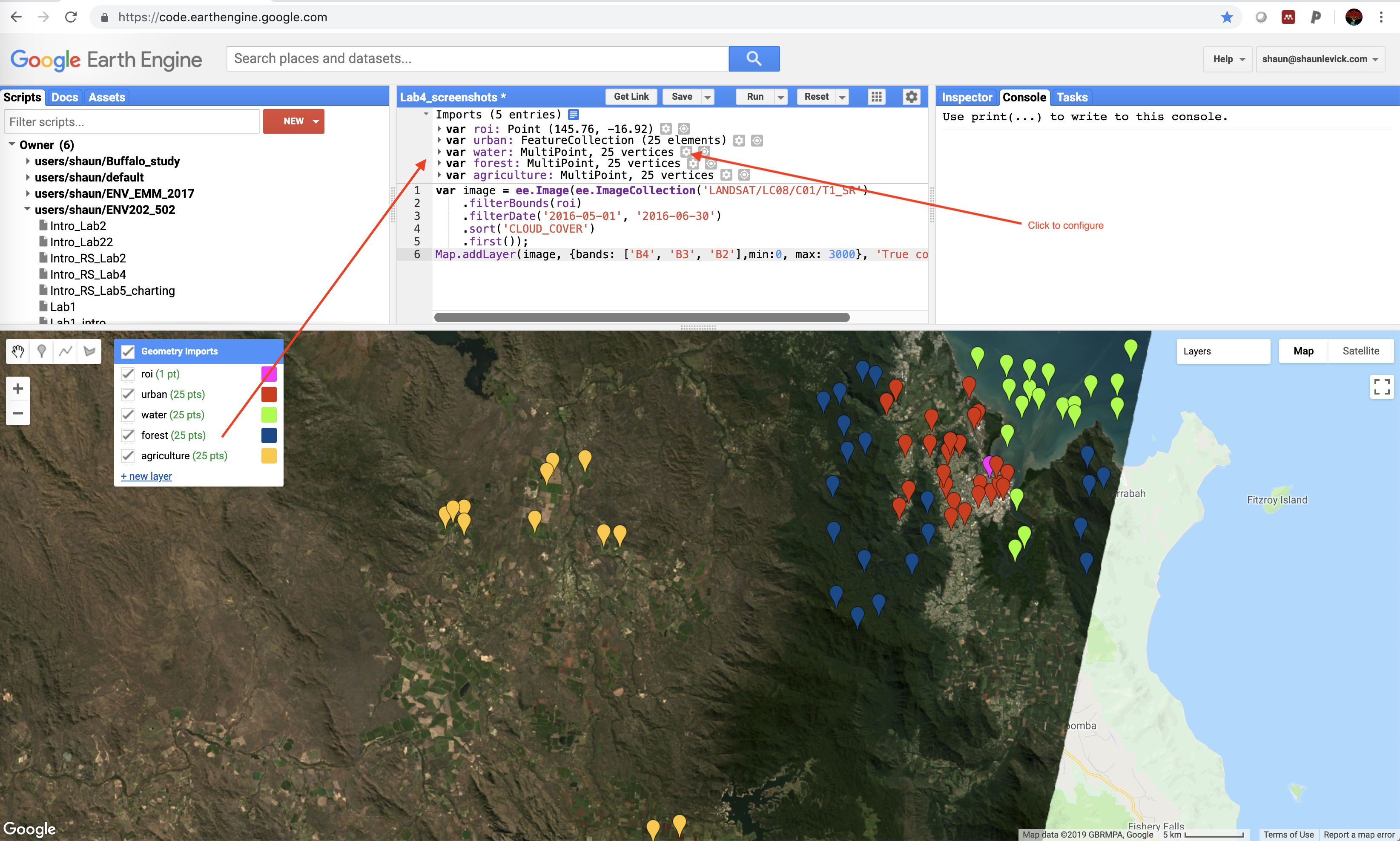This screenshot has width=1400, height=841.
Task: Open the Save dropdown arrow
Action: pos(707,97)
